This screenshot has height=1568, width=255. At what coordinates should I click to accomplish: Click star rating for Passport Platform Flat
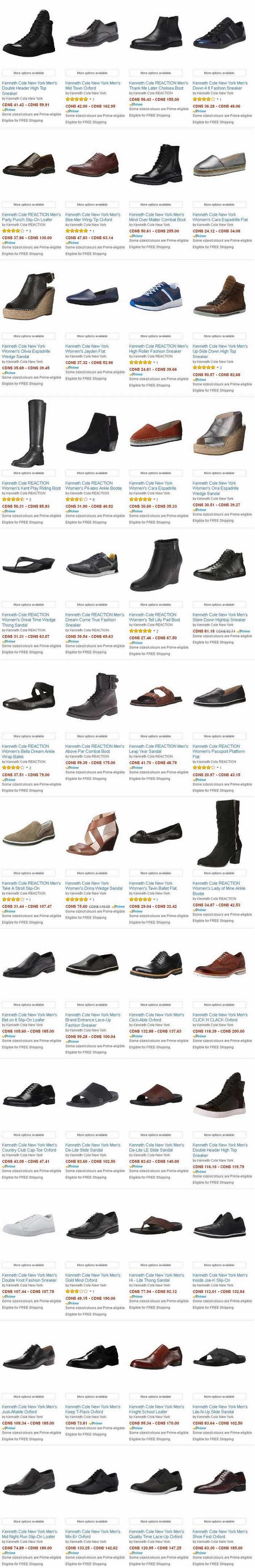coord(204,767)
